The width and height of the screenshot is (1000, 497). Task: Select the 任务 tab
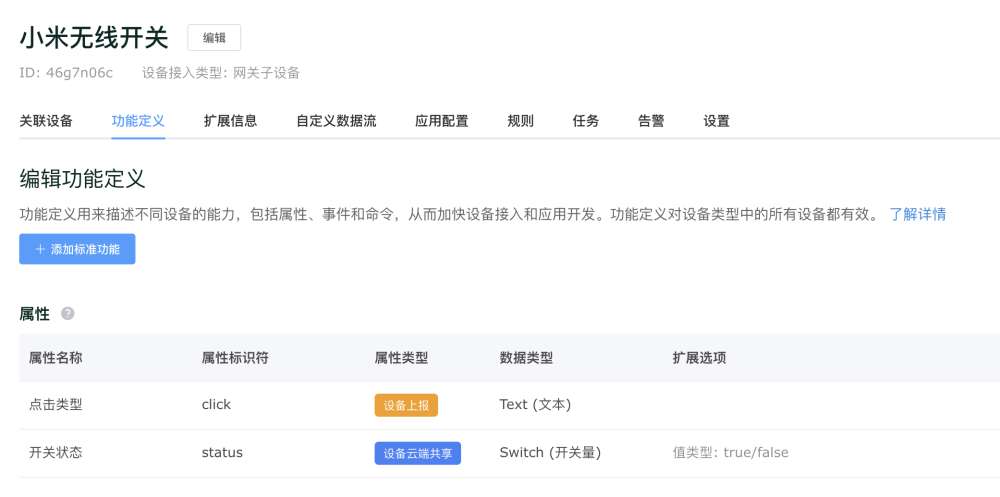point(586,121)
